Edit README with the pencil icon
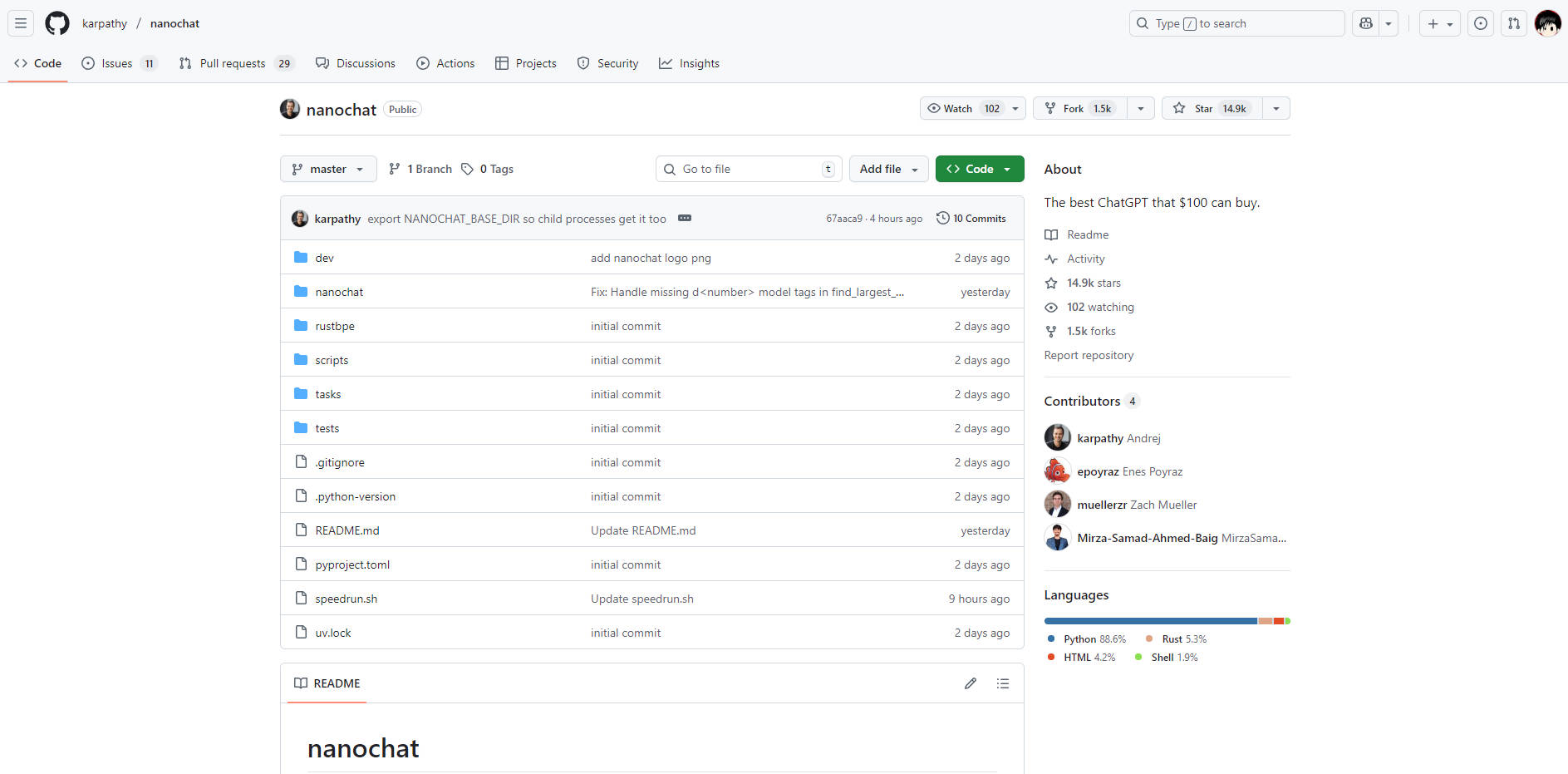 tap(970, 683)
